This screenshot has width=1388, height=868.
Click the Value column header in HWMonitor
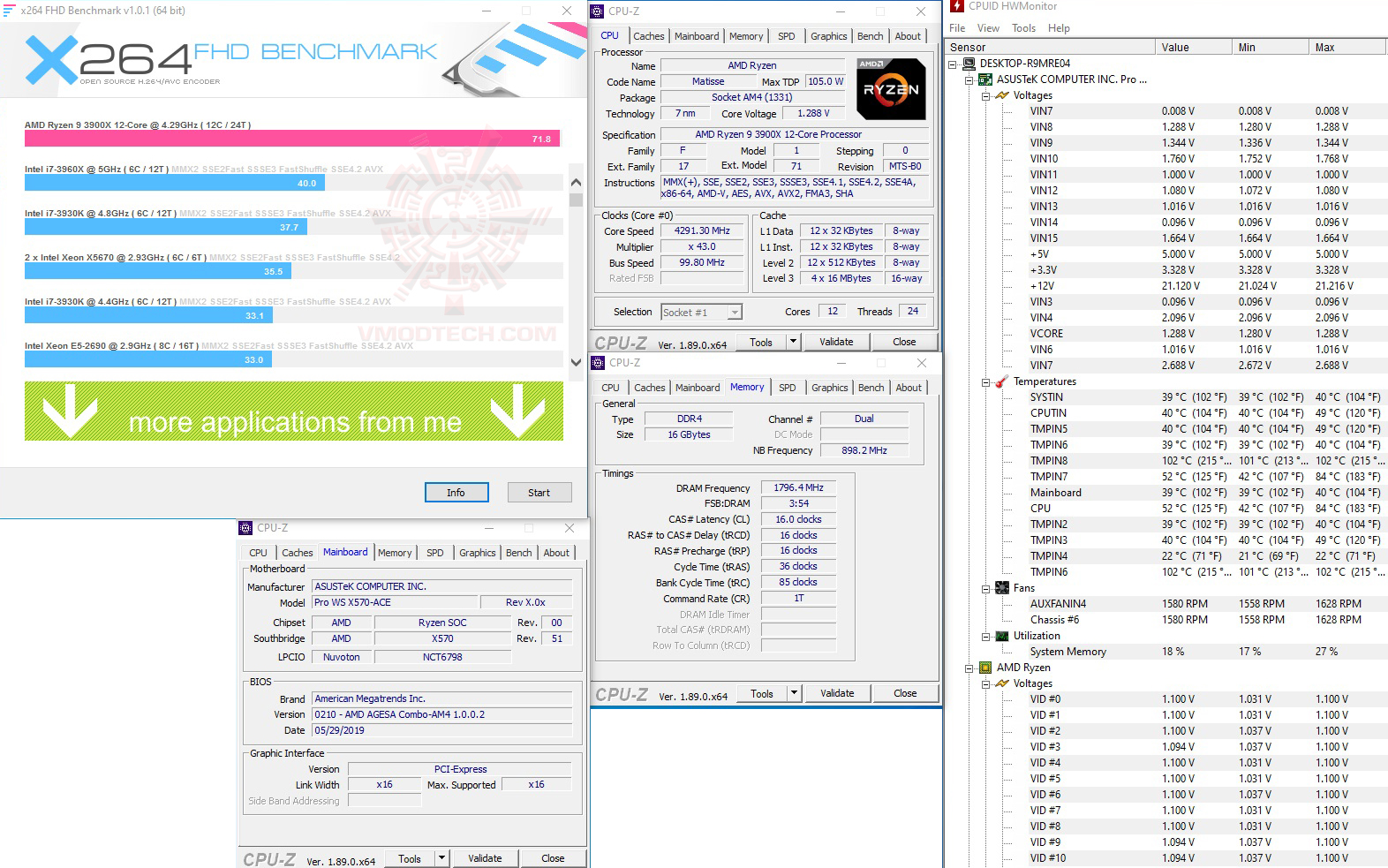point(1194,48)
